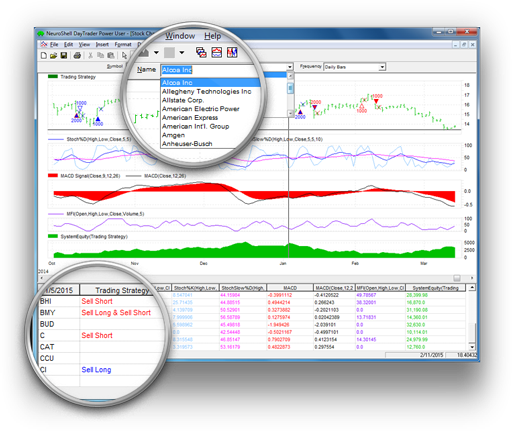Click the SystemEquity(Trading column header
Viewport: 512px width, 431px height.
[435, 288]
